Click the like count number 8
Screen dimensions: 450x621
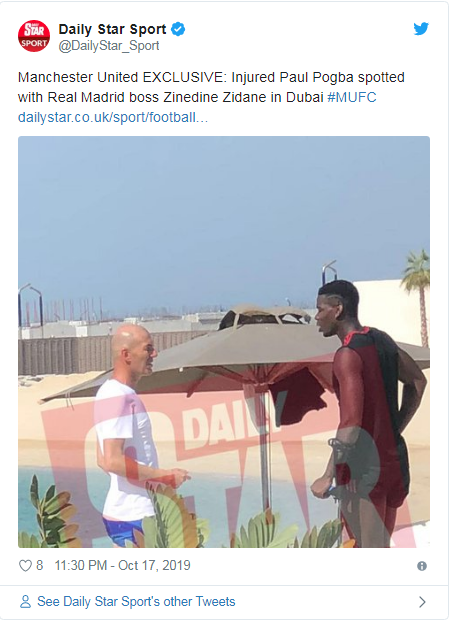40,566
